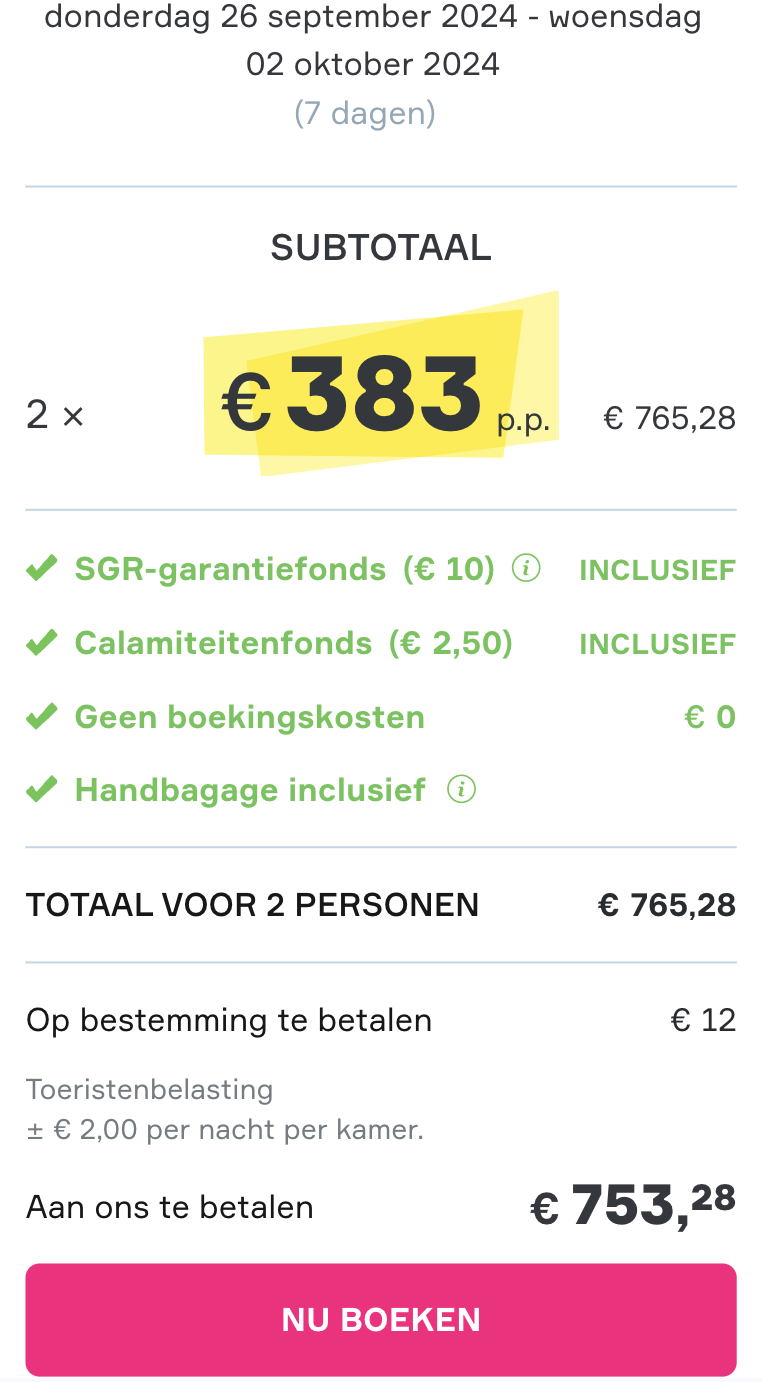
Task: Click the Handbagage inclusief text
Action: pos(251,790)
